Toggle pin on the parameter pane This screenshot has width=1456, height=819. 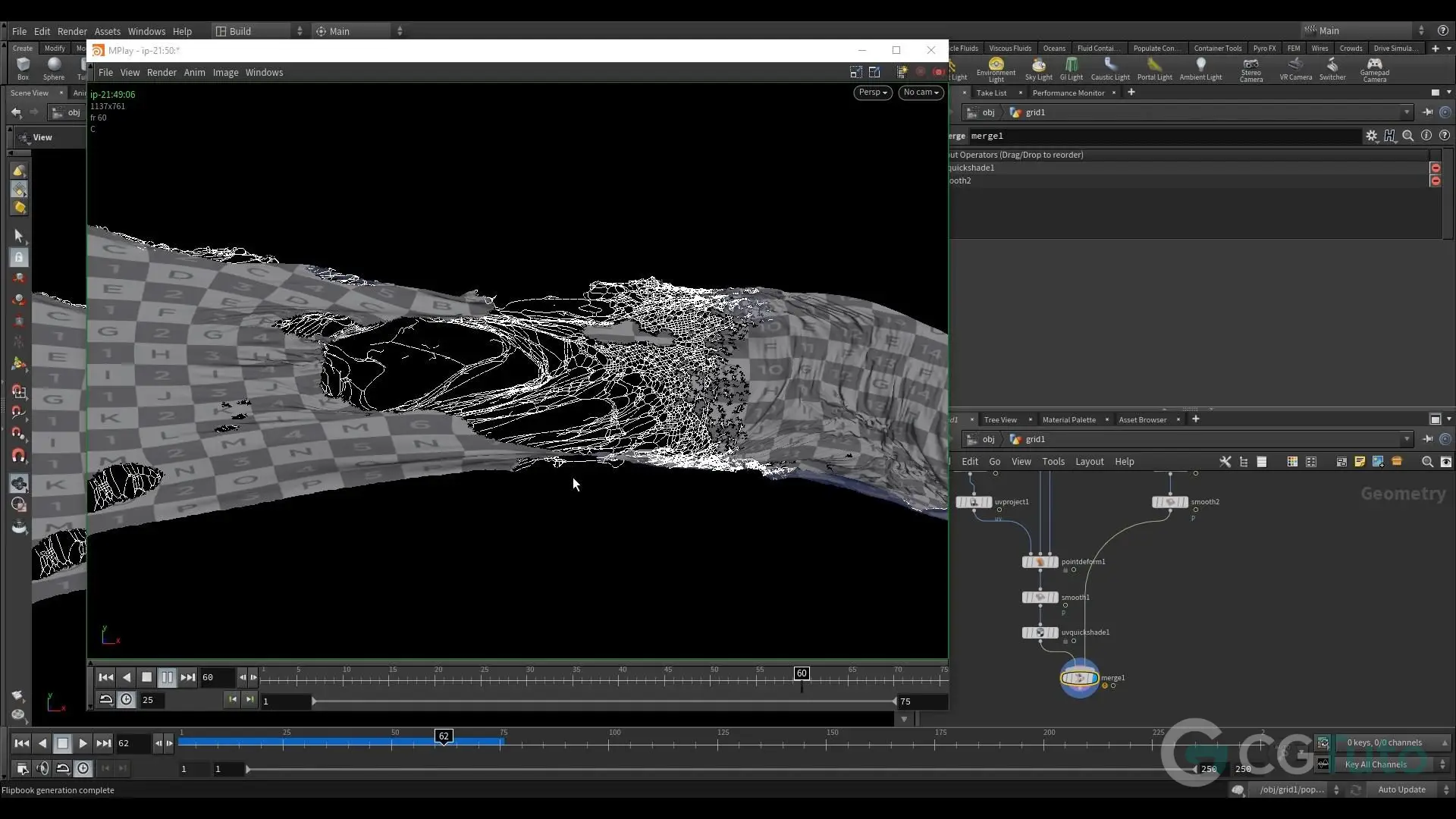pyautogui.click(x=1427, y=112)
